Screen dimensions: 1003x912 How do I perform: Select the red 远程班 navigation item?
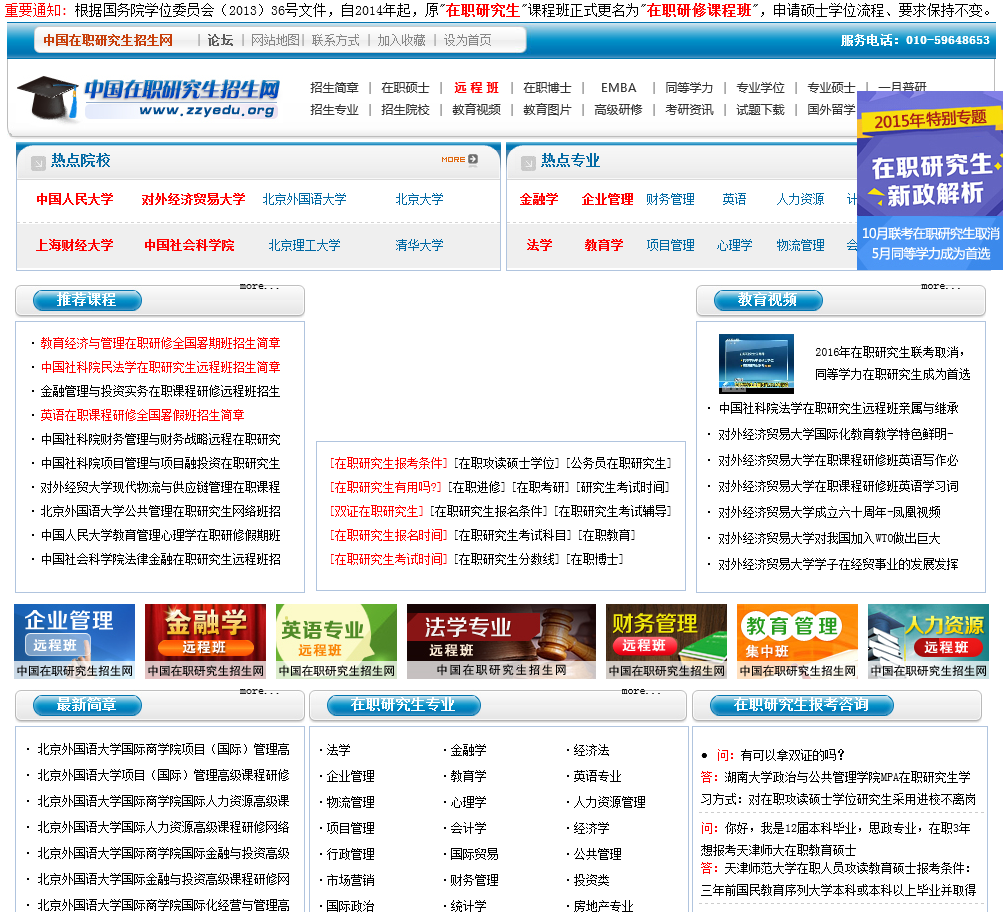(x=477, y=88)
